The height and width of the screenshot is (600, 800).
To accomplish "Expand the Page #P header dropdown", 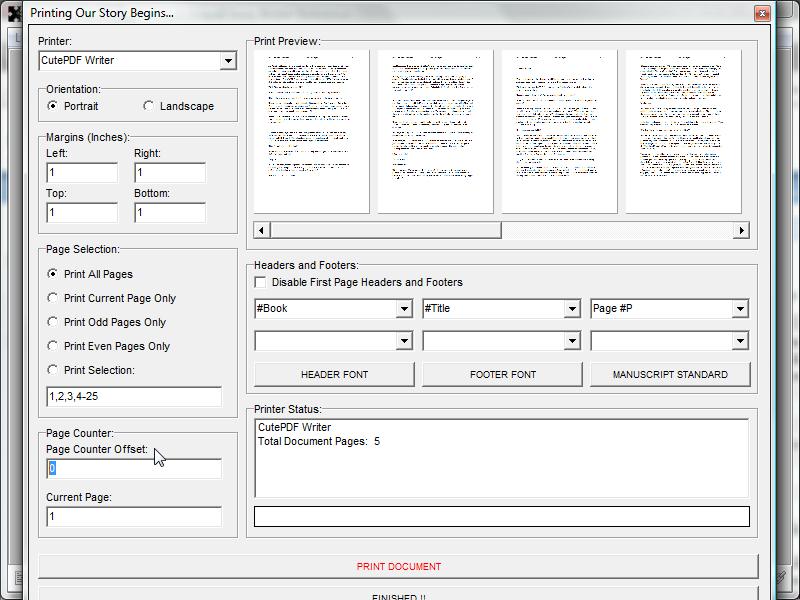I will [x=740, y=309].
